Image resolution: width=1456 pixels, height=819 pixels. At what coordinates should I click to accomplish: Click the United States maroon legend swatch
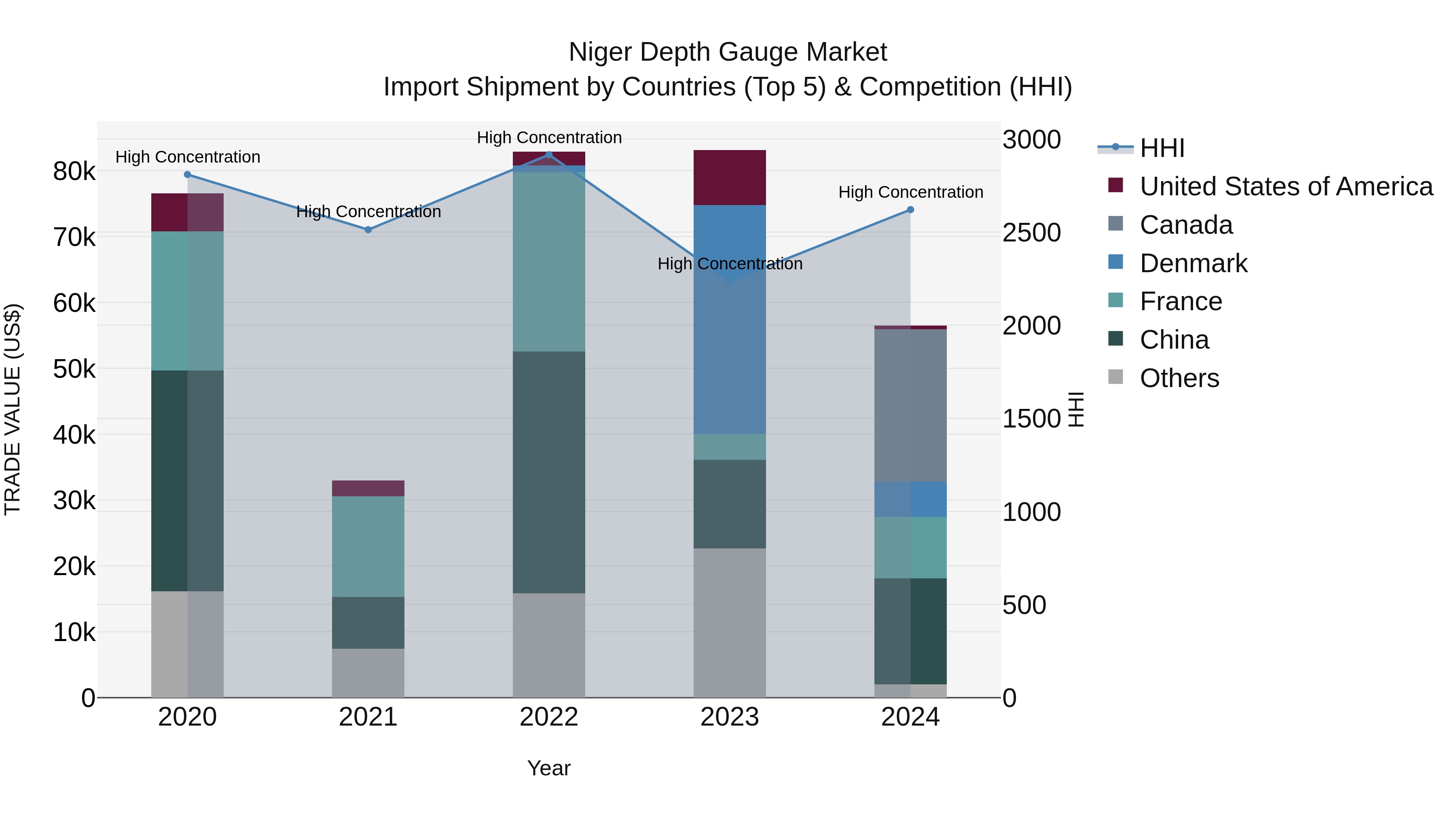point(1116,185)
